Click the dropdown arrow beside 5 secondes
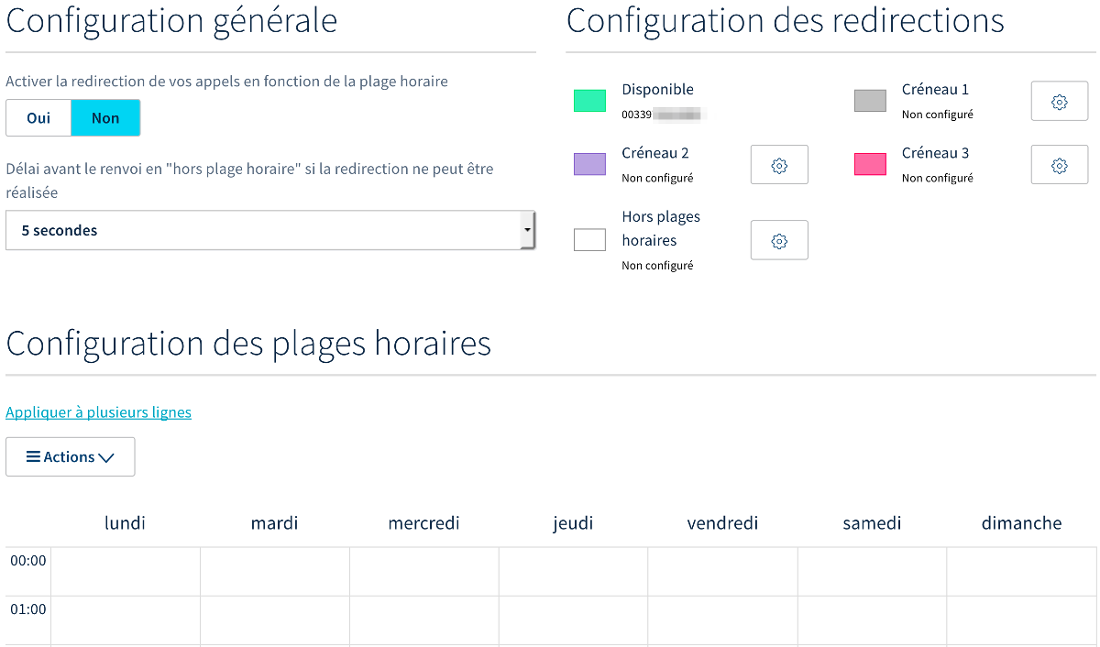The height and width of the screenshot is (647, 1100). [x=527, y=230]
